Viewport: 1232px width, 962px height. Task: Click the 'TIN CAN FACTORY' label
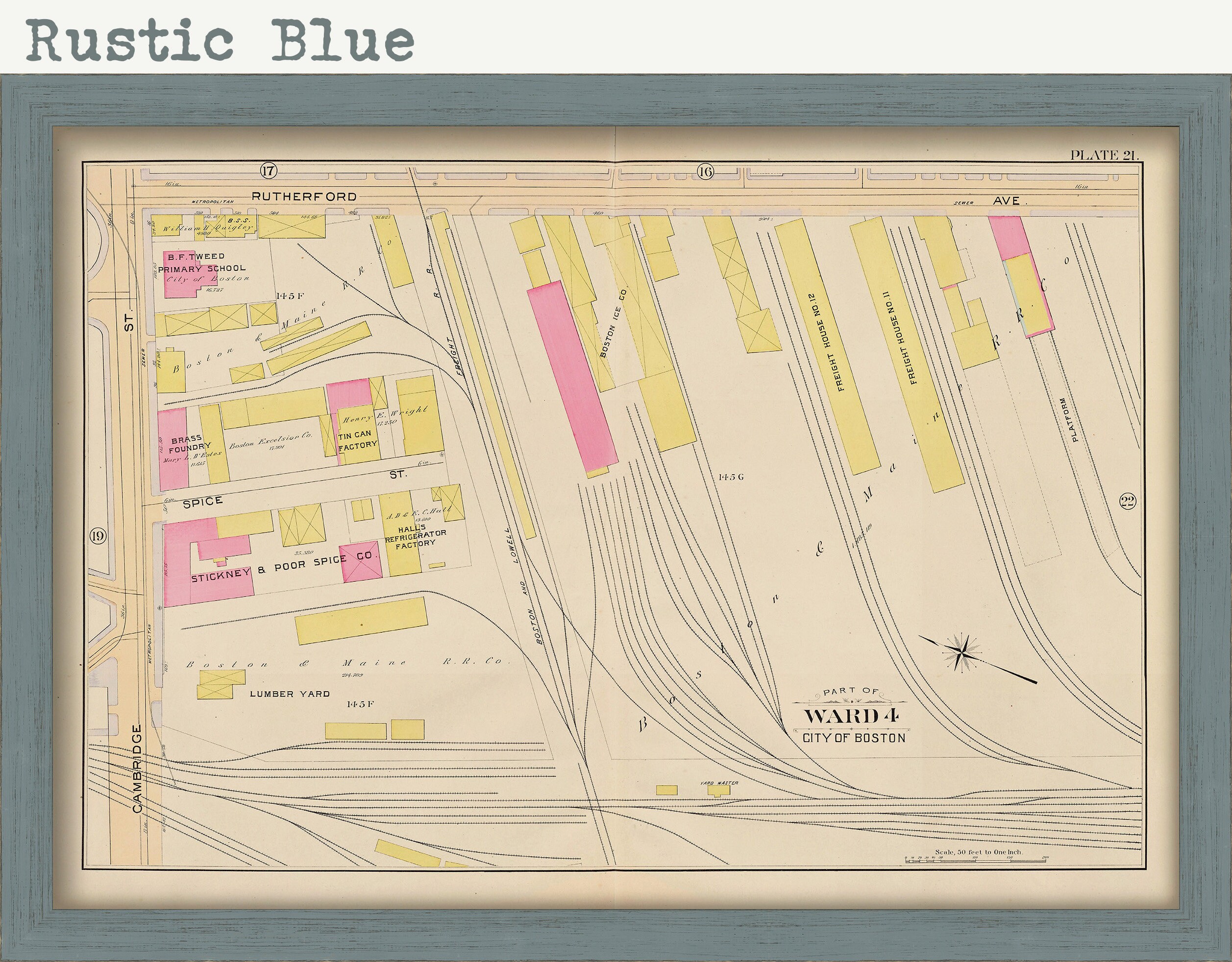(x=358, y=440)
